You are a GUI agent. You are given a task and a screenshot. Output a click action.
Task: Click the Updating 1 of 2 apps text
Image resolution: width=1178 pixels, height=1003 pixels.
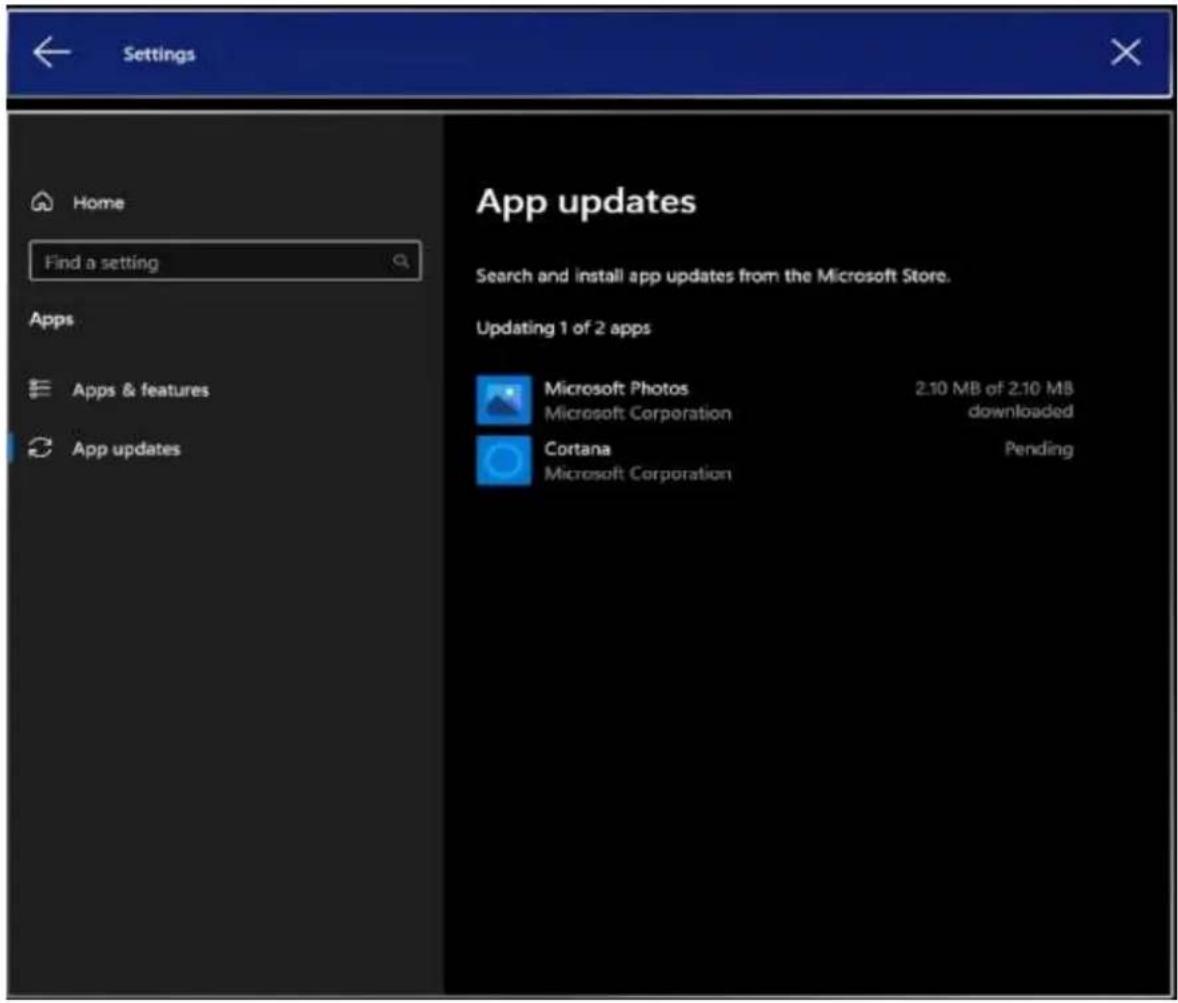coord(563,328)
